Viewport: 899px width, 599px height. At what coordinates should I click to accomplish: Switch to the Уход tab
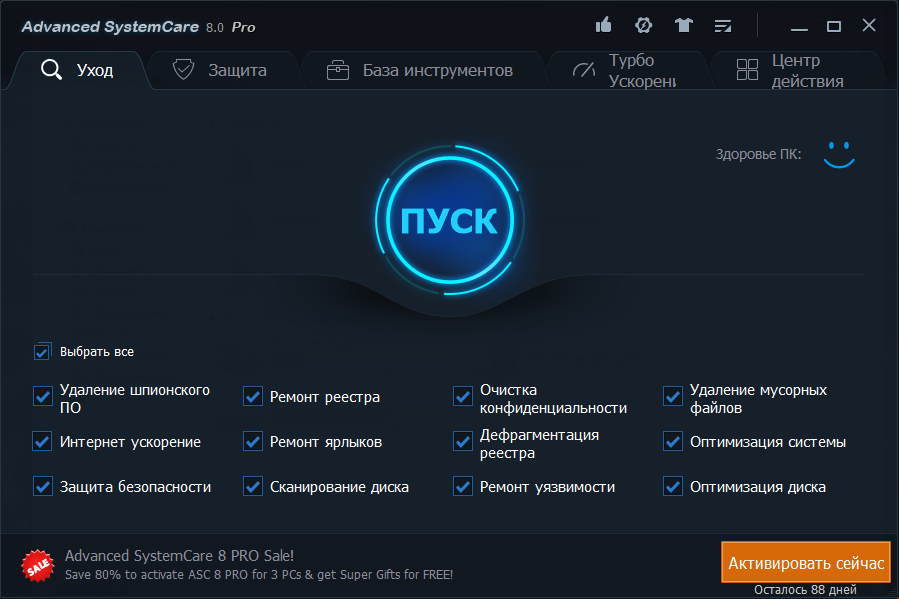click(x=77, y=70)
